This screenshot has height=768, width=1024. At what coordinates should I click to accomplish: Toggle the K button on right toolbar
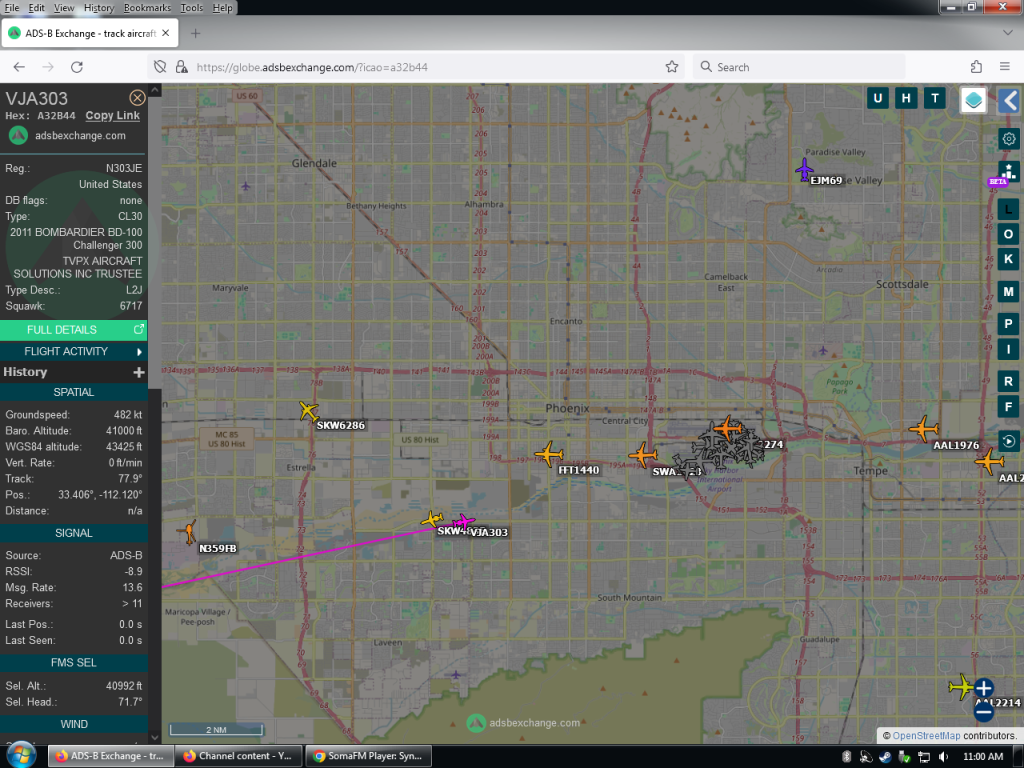(x=1008, y=259)
